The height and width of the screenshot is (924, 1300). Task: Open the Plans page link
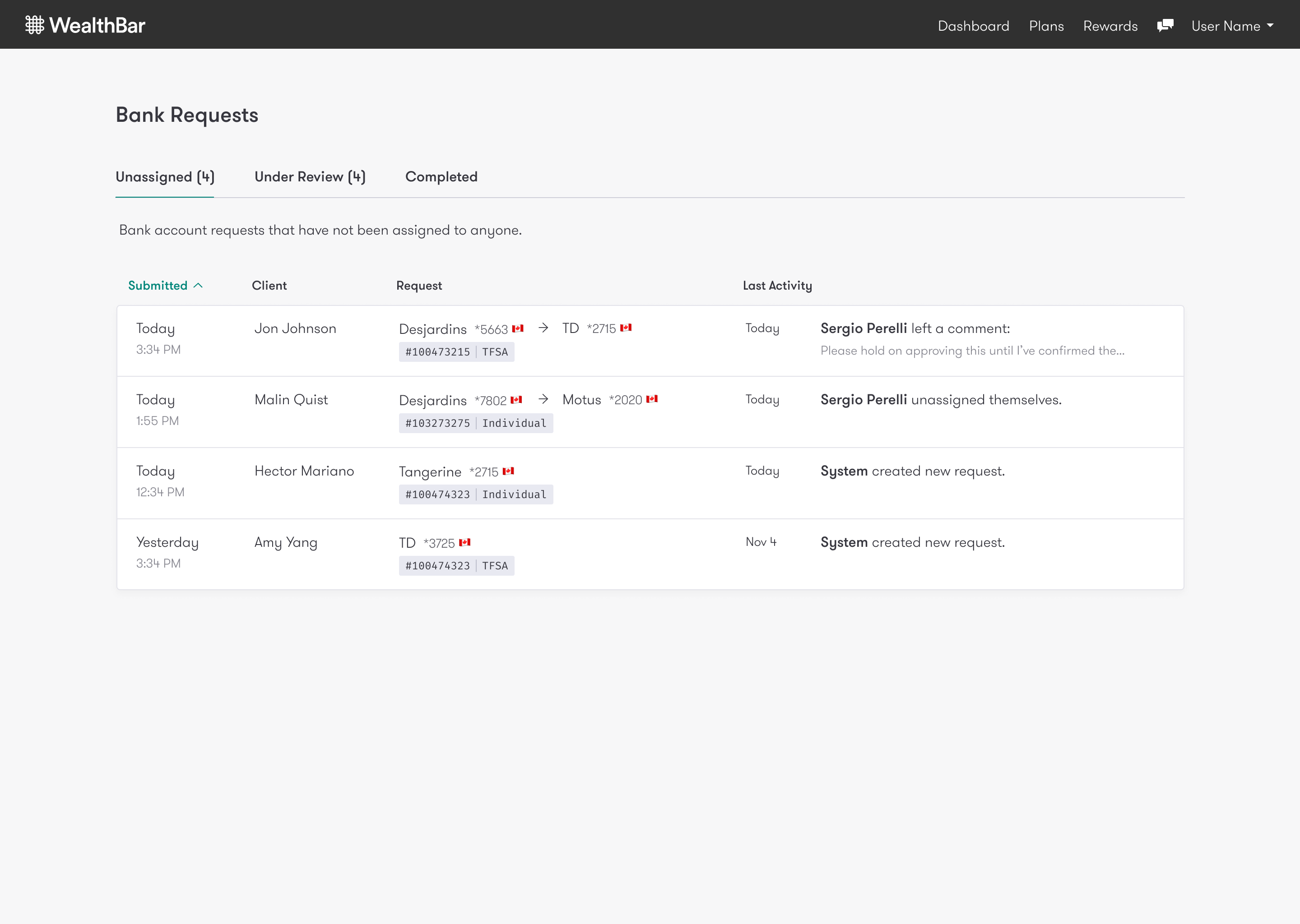pos(1046,26)
